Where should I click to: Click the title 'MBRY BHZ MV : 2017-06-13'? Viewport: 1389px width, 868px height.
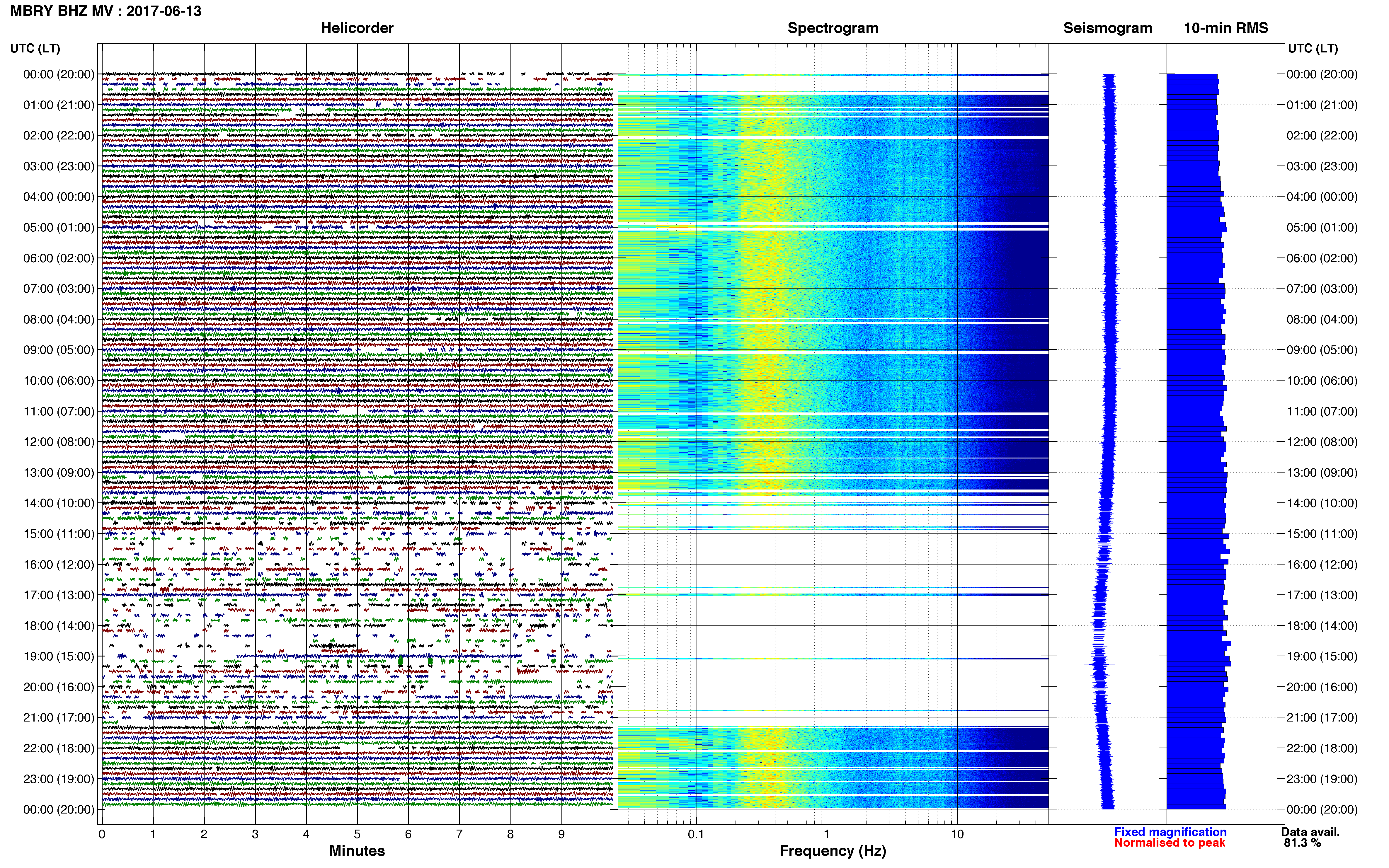[x=106, y=11]
